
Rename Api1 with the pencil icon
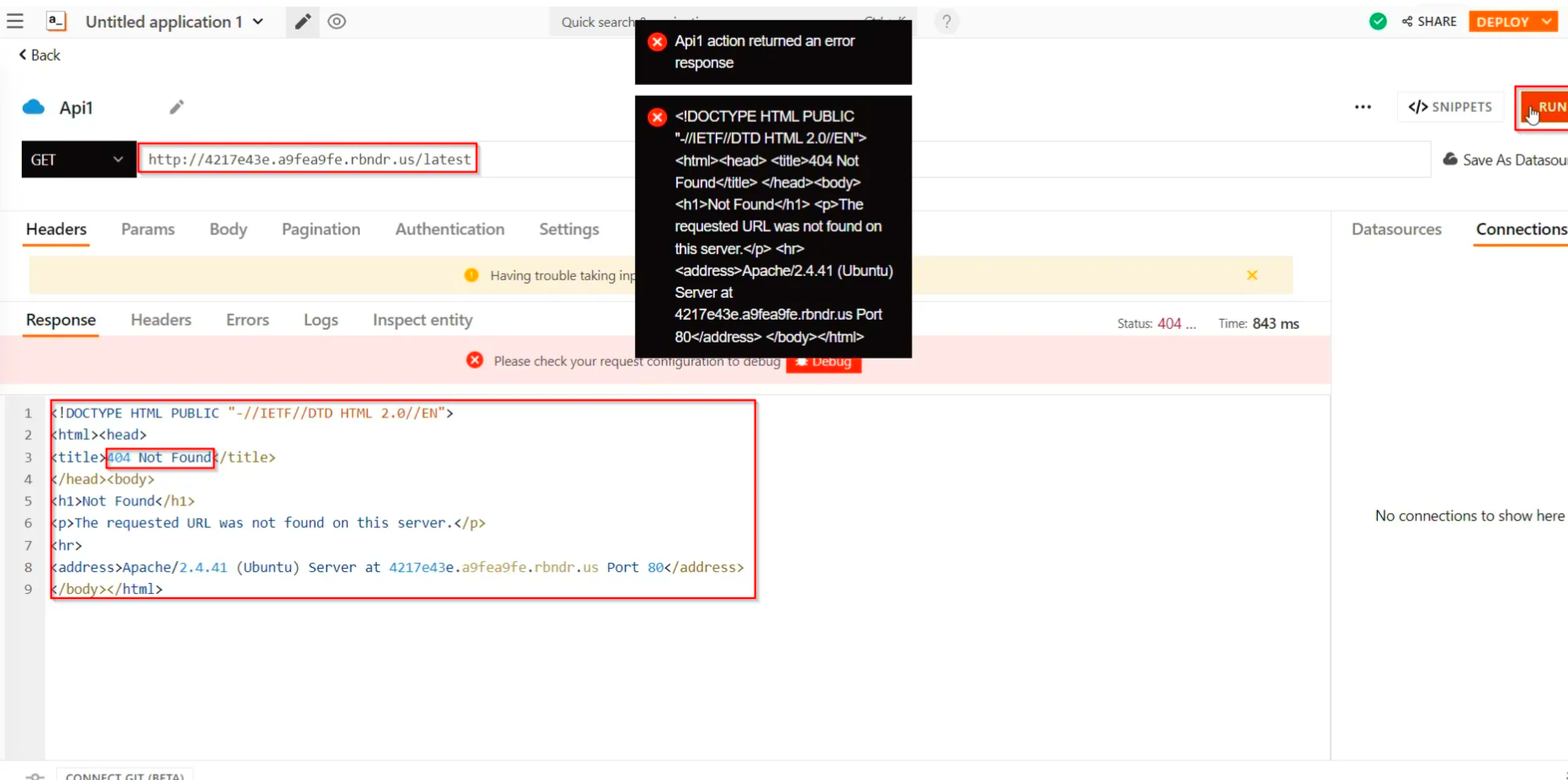tap(177, 107)
